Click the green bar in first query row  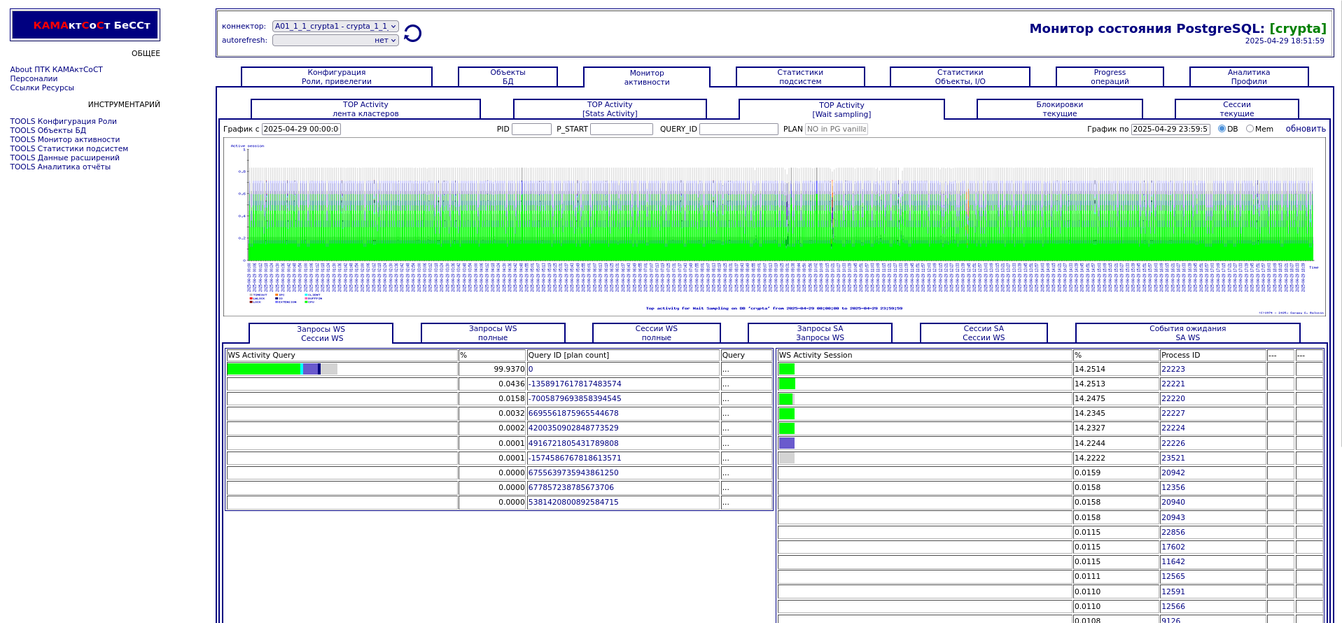coord(263,369)
